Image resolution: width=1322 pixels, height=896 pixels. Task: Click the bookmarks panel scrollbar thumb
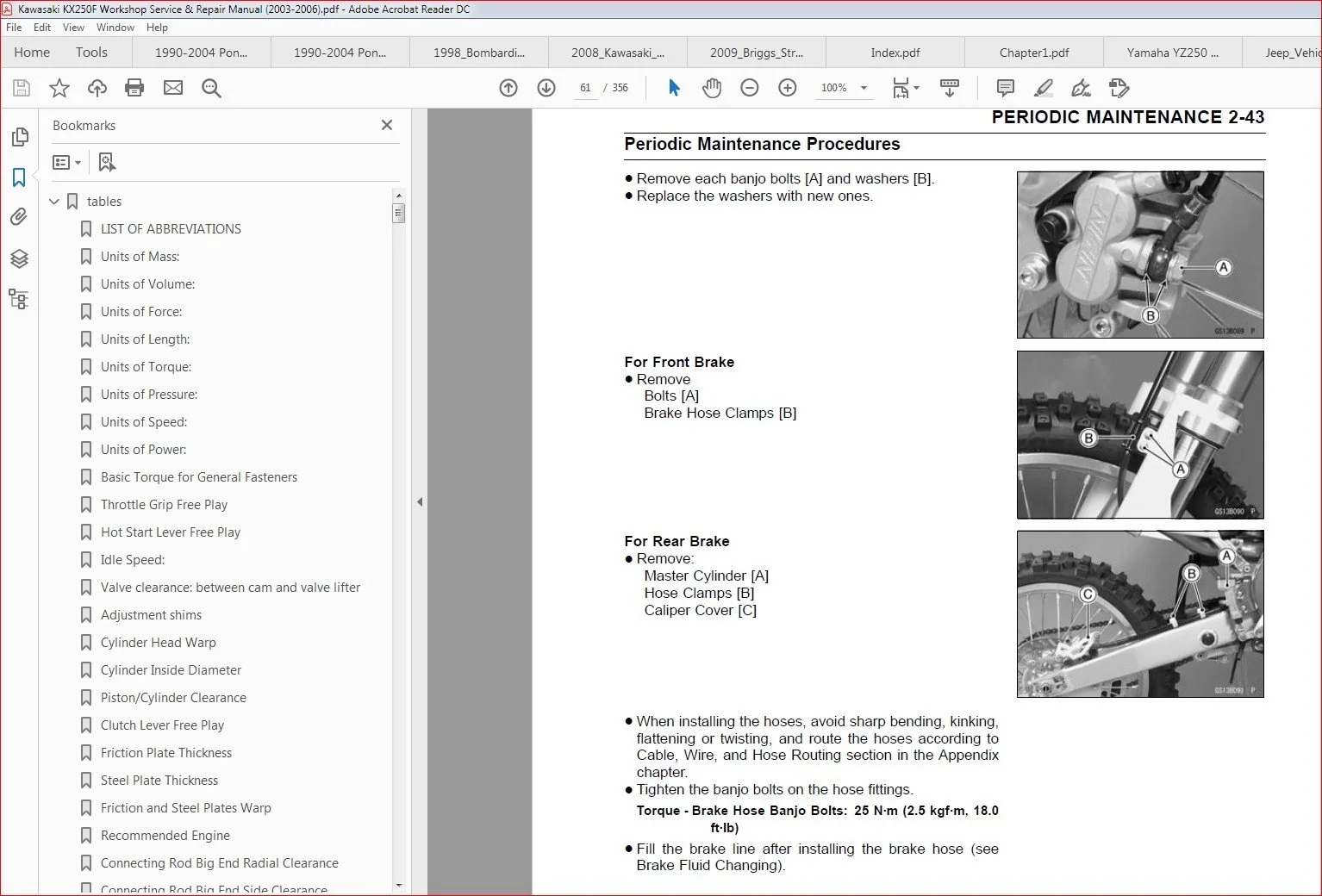point(398,213)
